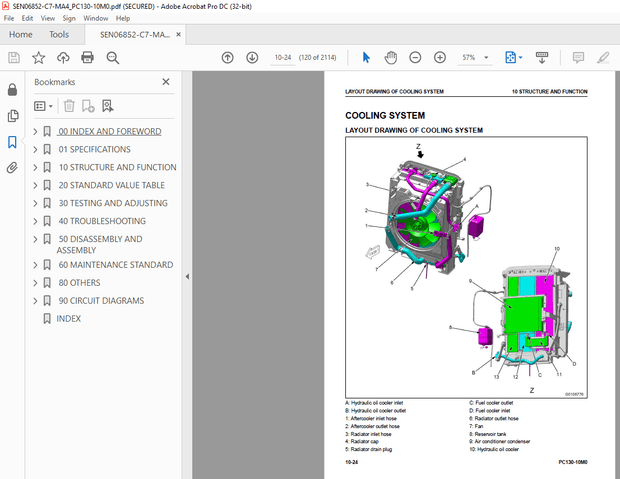
Task: Open the Edit menu
Action: 27,18
